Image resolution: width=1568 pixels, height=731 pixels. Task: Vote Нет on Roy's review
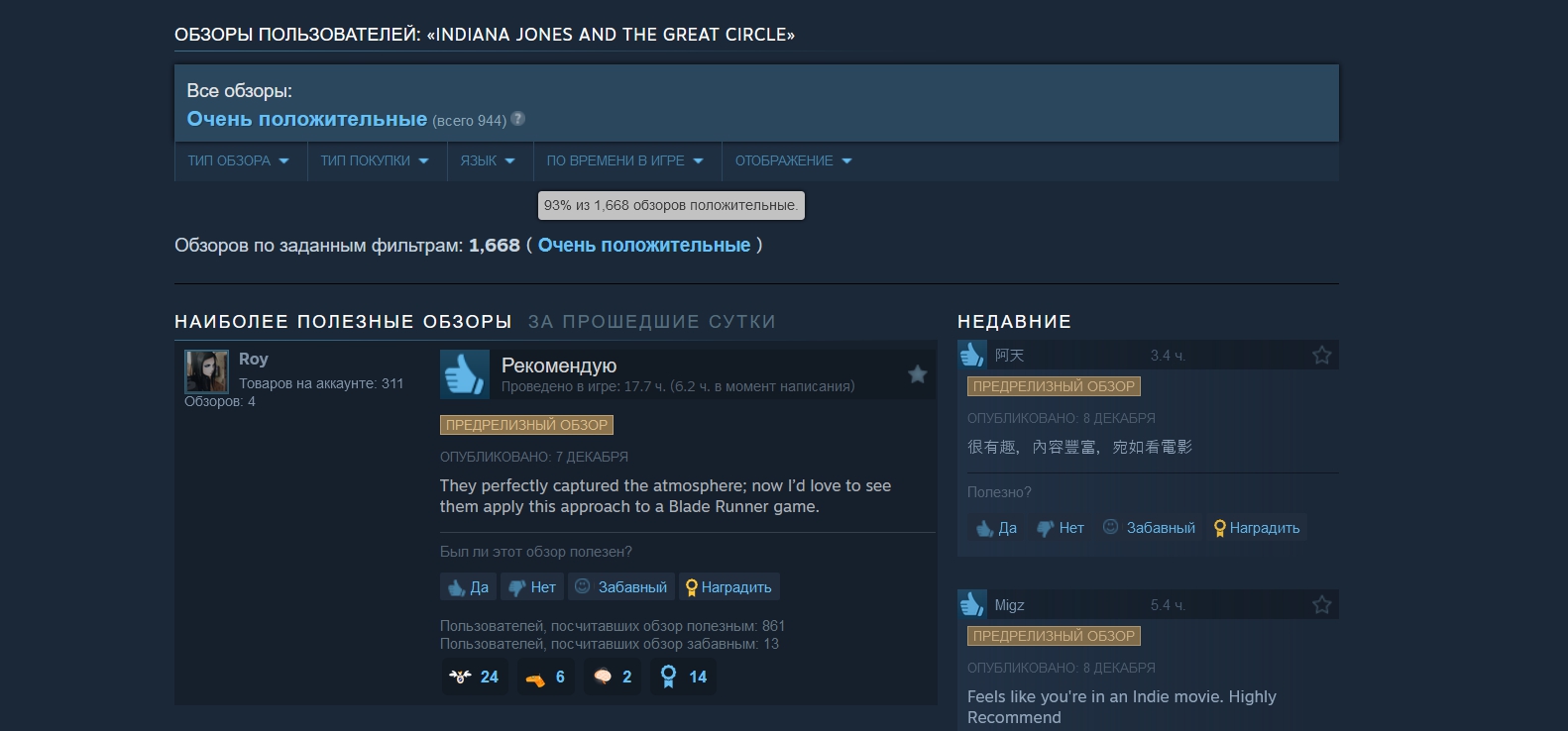[532, 587]
